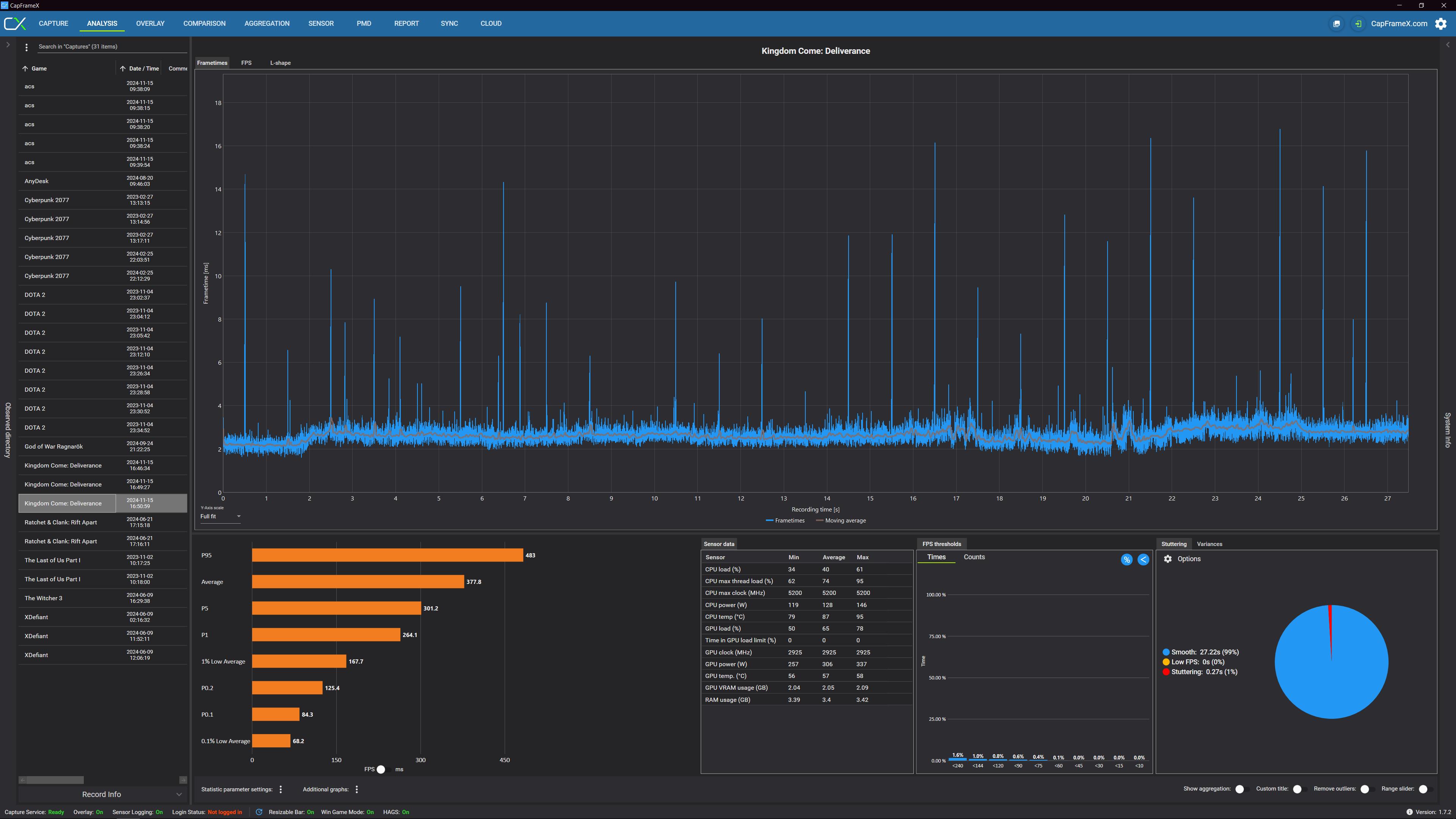Select The Last of Us Part I 10:18:00

point(103,579)
